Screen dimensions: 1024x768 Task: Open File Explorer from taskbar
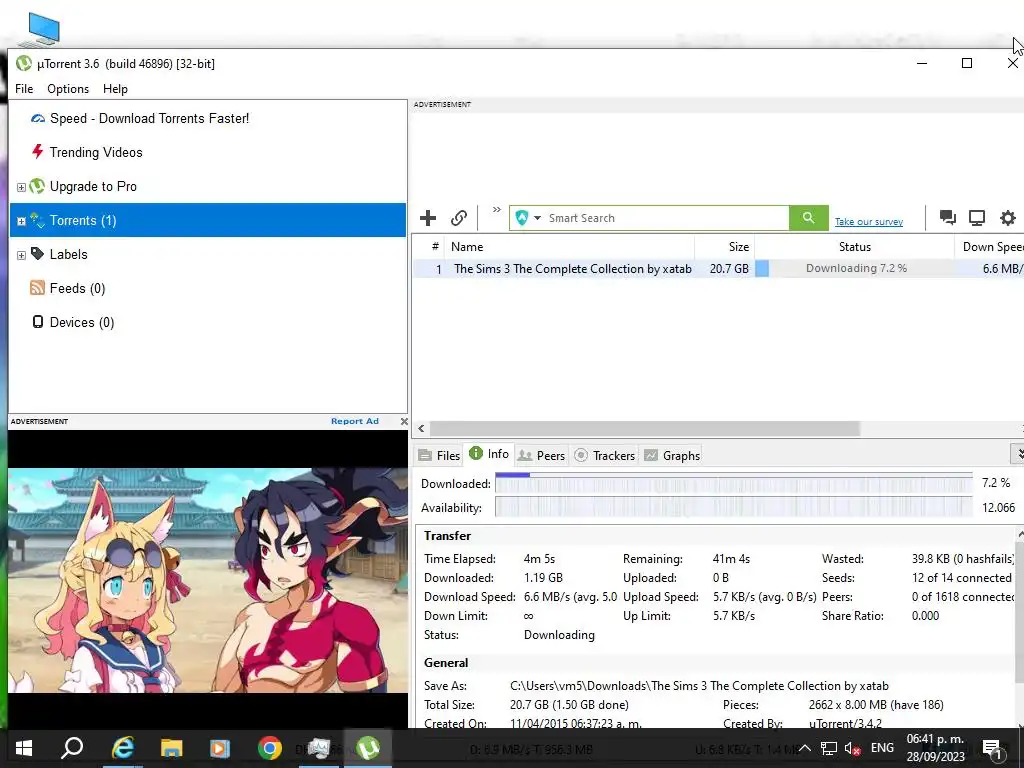coord(172,748)
